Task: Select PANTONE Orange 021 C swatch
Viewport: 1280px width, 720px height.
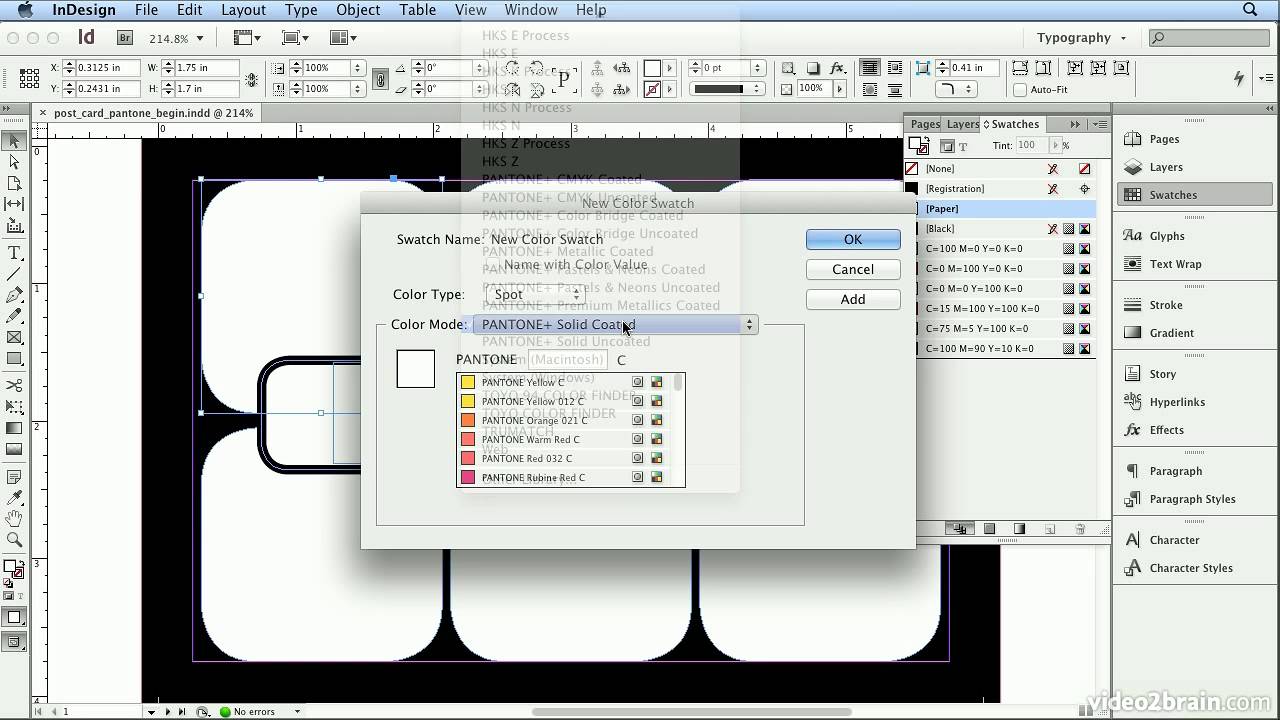Action: coord(564,421)
